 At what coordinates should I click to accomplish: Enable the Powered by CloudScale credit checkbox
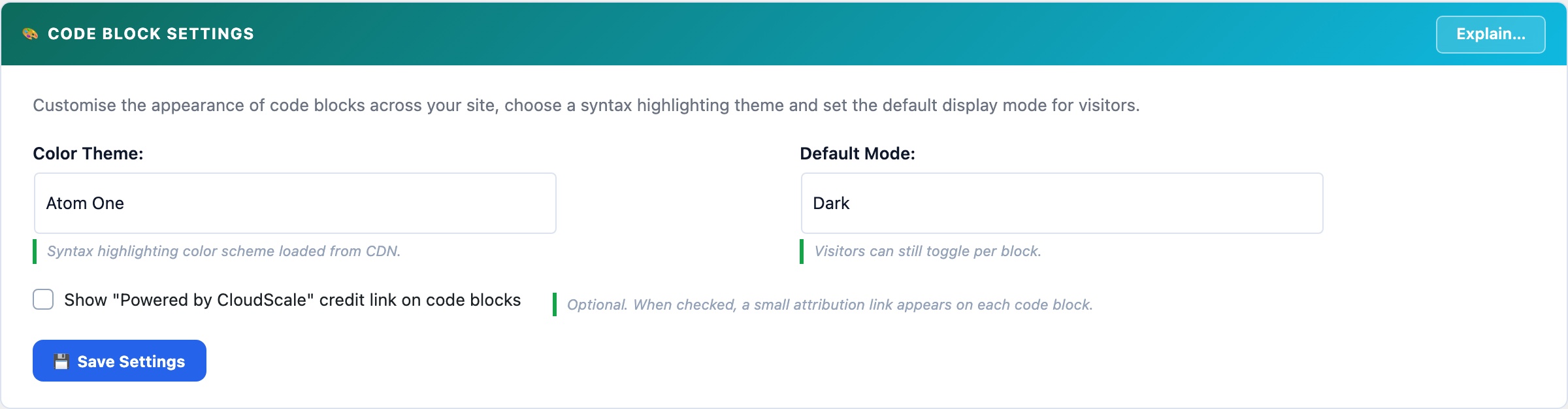click(43, 300)
